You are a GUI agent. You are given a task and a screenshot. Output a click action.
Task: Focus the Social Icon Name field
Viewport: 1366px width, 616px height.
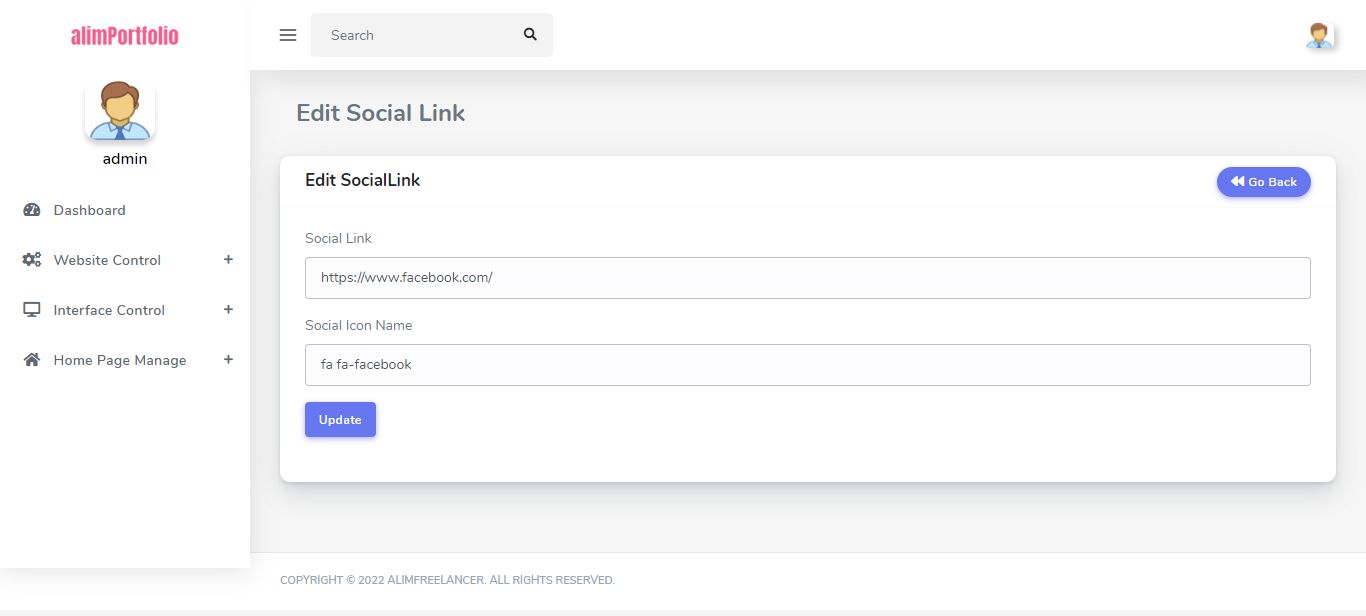coord(807,365)
